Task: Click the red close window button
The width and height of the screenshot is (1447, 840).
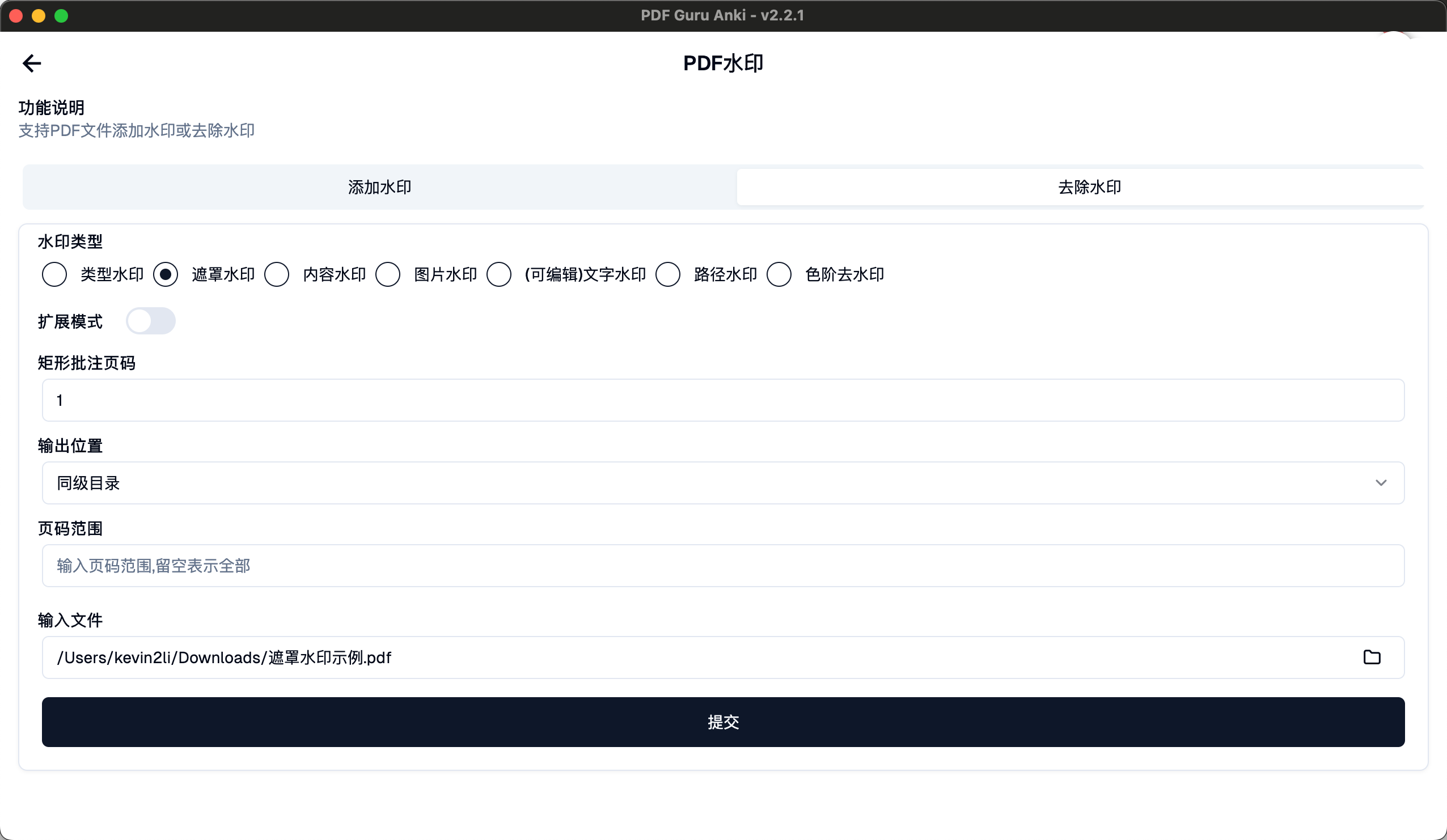Action: click(16, 15)
